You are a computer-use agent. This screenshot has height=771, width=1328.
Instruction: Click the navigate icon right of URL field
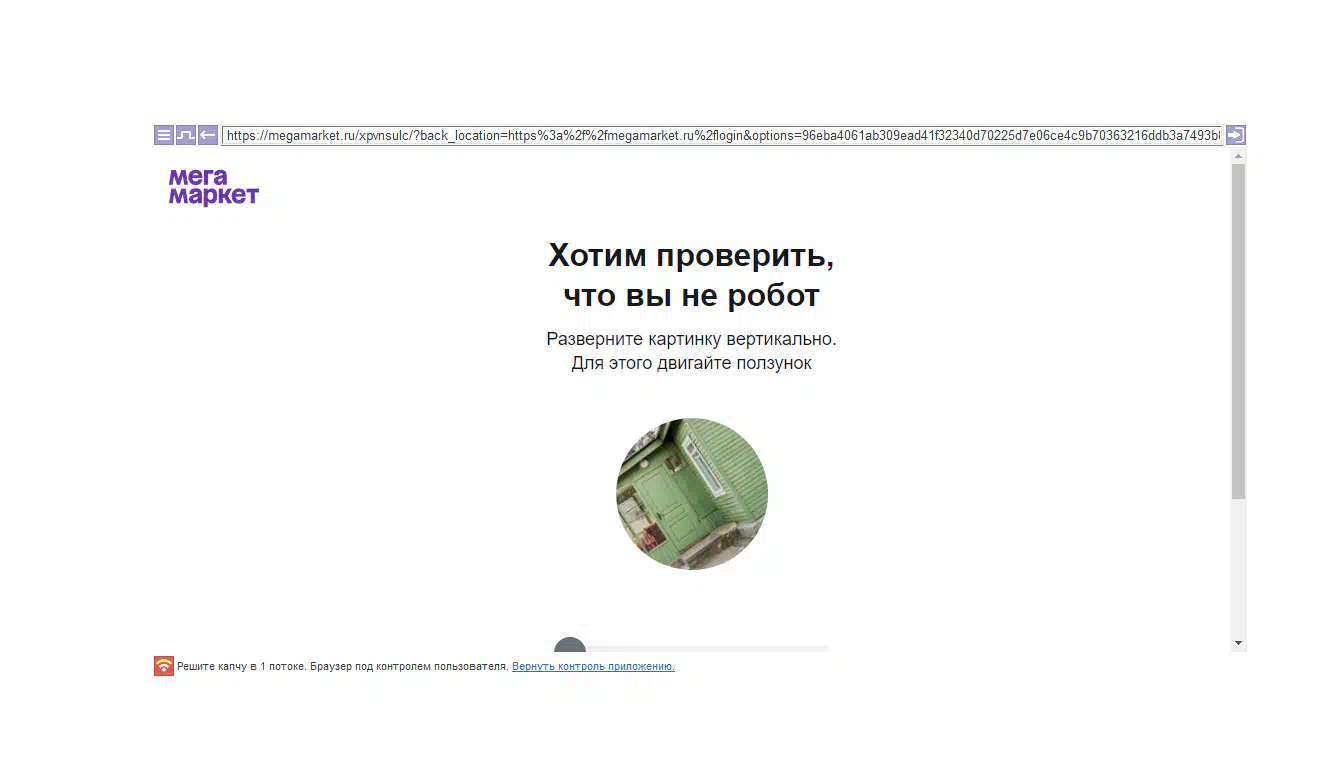tap(1236, 135)
